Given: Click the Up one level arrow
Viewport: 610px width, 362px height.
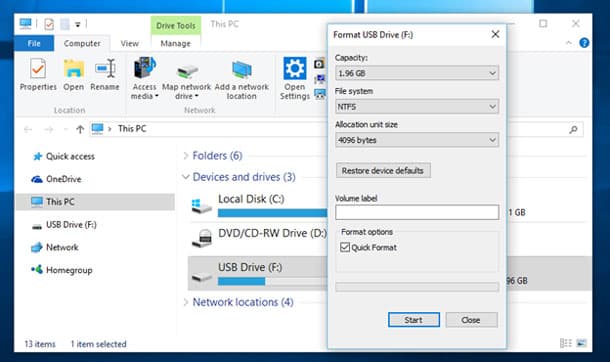Looking at the screenshot, I should (80, 129).
